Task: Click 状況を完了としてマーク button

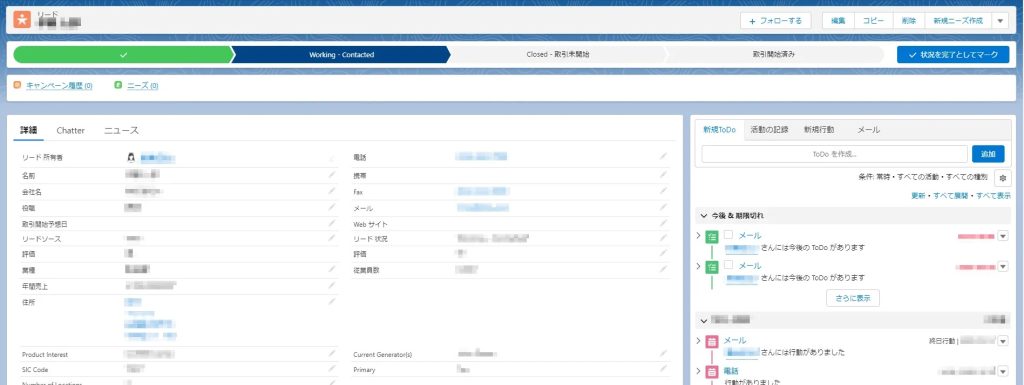Action: 953,55
